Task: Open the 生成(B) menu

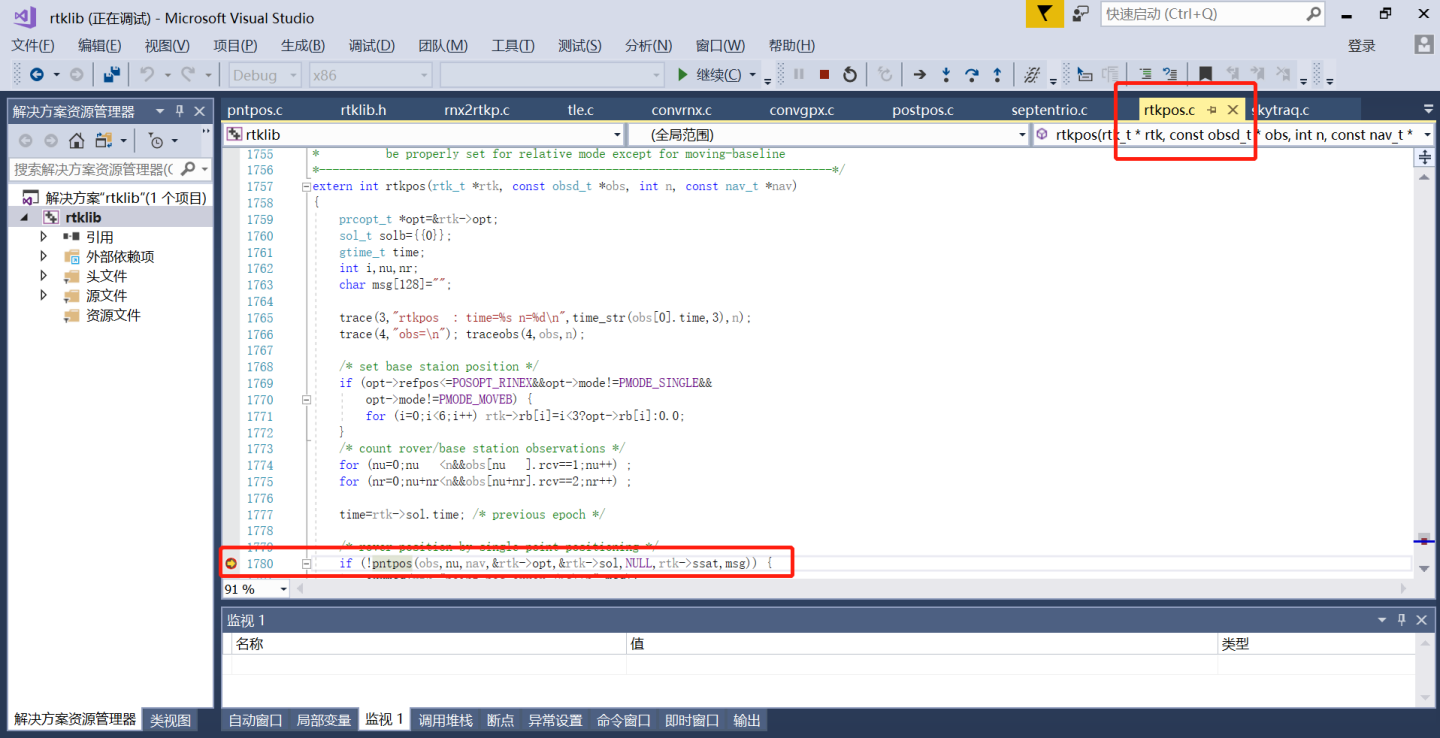Action: pos(303,45)
